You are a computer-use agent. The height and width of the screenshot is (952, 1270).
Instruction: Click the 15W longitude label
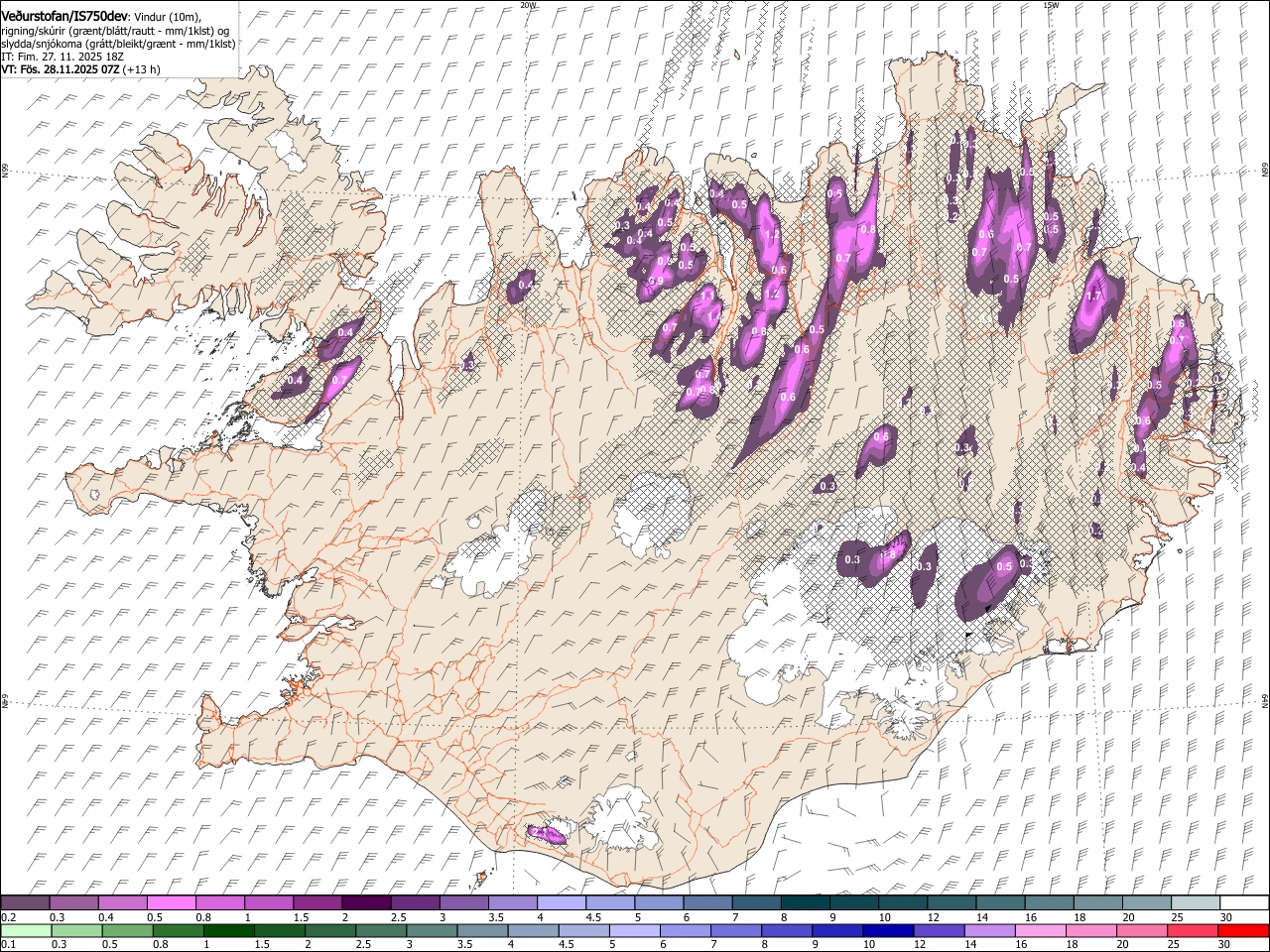tap(1050, 5)
